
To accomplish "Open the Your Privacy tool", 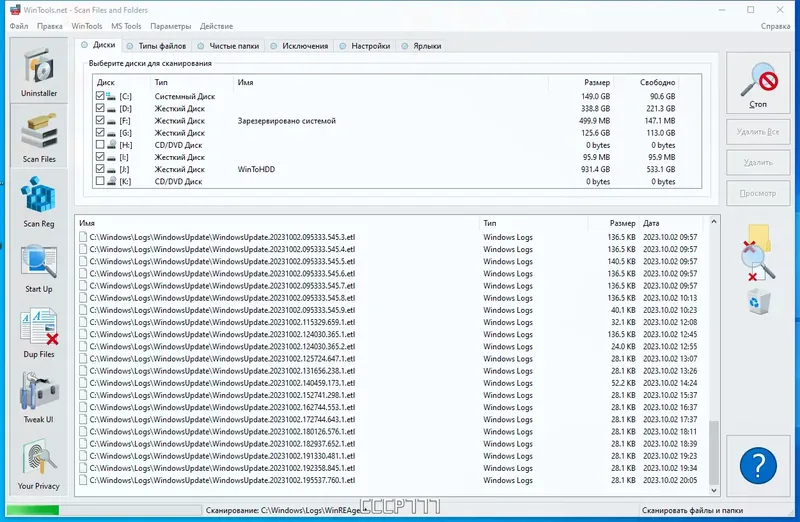I will click(x=39, y=463).
